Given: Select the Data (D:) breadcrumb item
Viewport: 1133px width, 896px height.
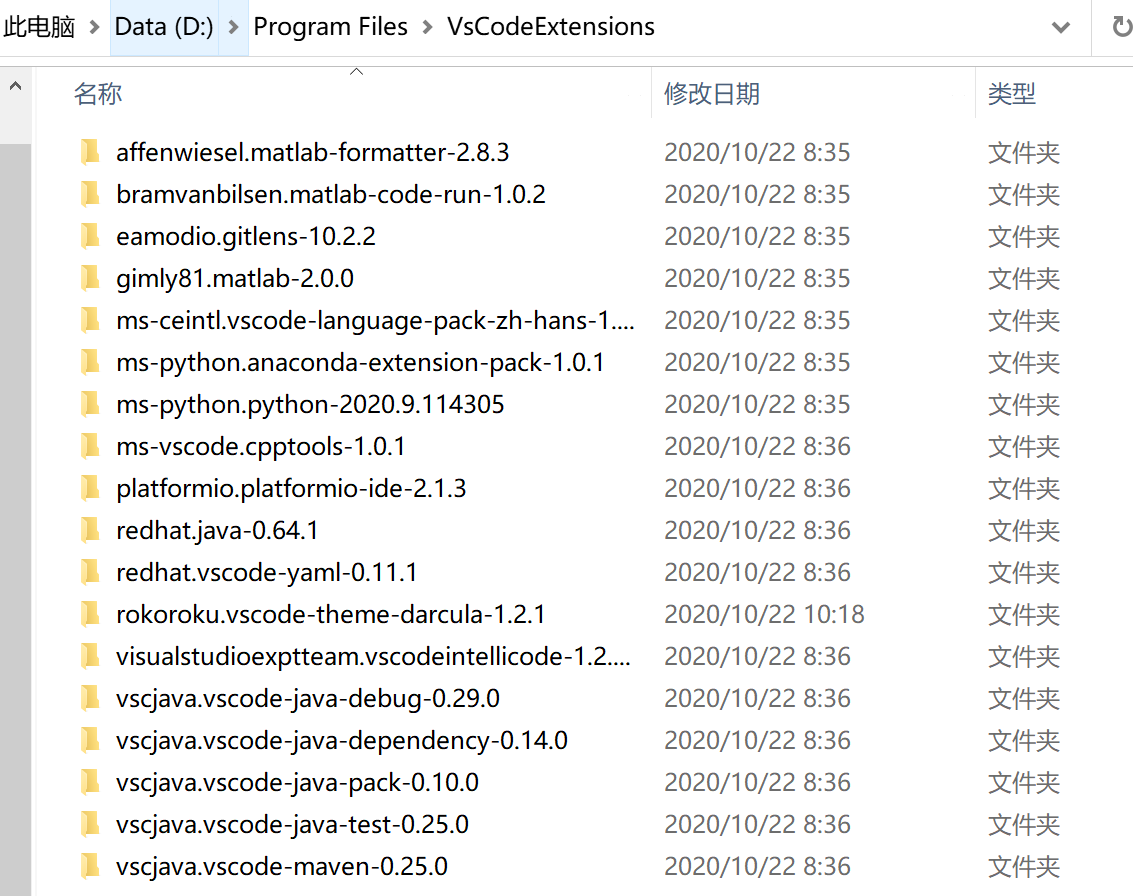Looking at the screenshot, I should pyautogui.click(x=163, y=27).
